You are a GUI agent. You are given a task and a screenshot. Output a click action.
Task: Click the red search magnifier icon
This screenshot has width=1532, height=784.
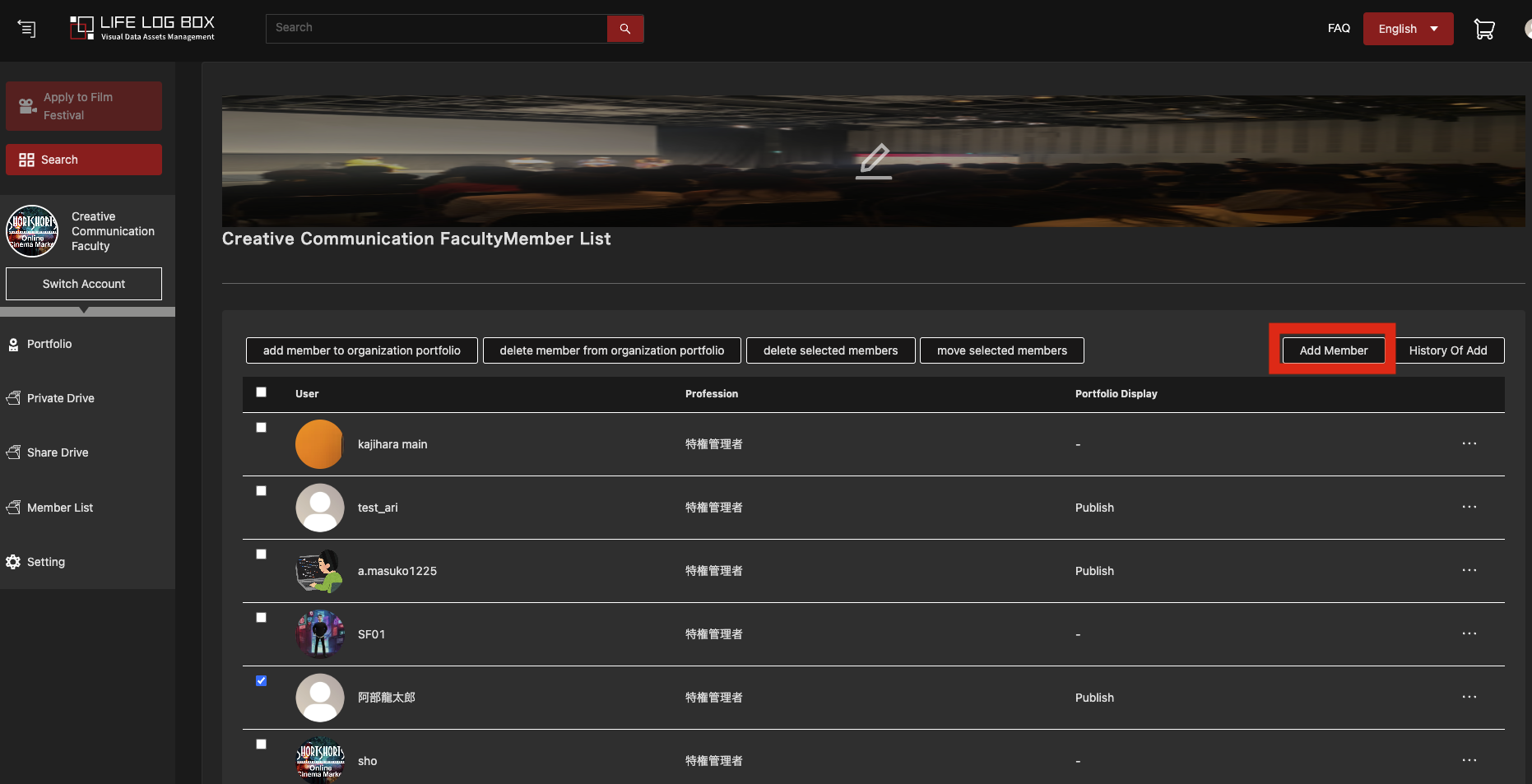(624, 29)
